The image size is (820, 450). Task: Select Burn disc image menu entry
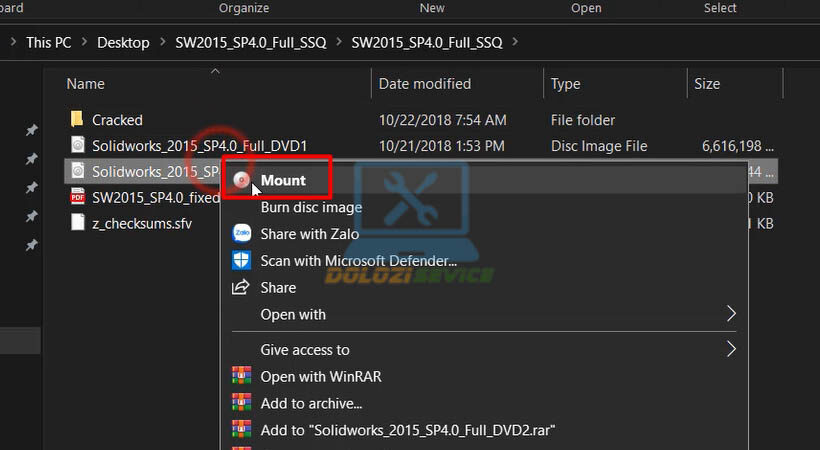point(311,208)
